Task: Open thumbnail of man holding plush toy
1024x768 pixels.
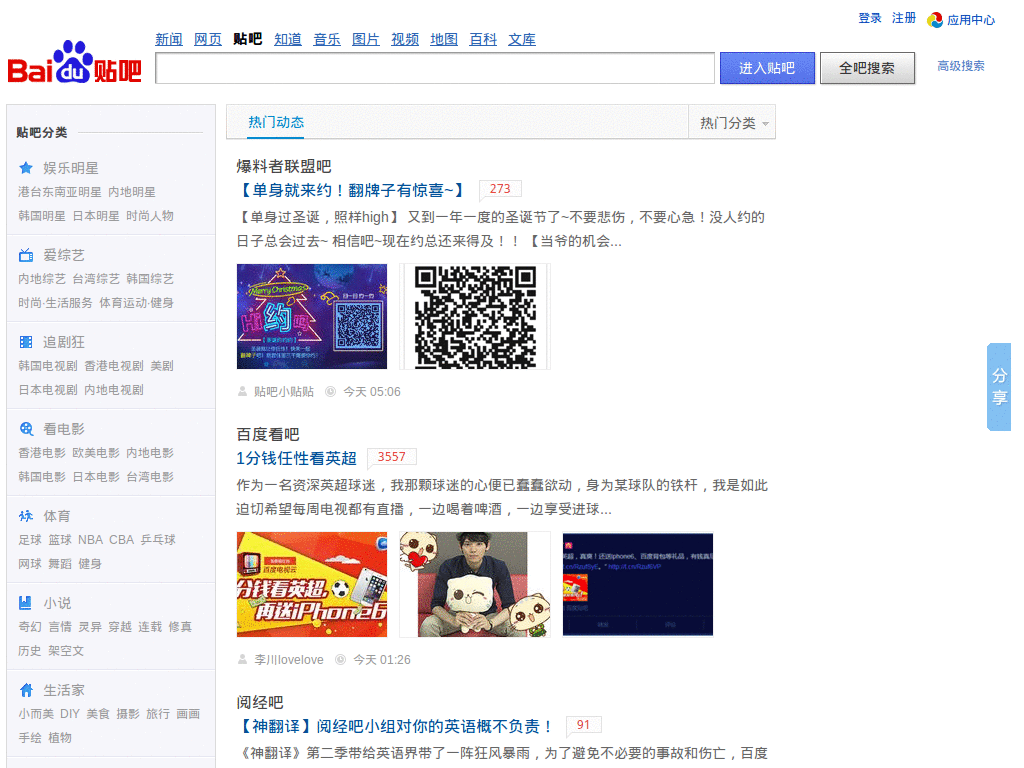Action: click(475, 584)
